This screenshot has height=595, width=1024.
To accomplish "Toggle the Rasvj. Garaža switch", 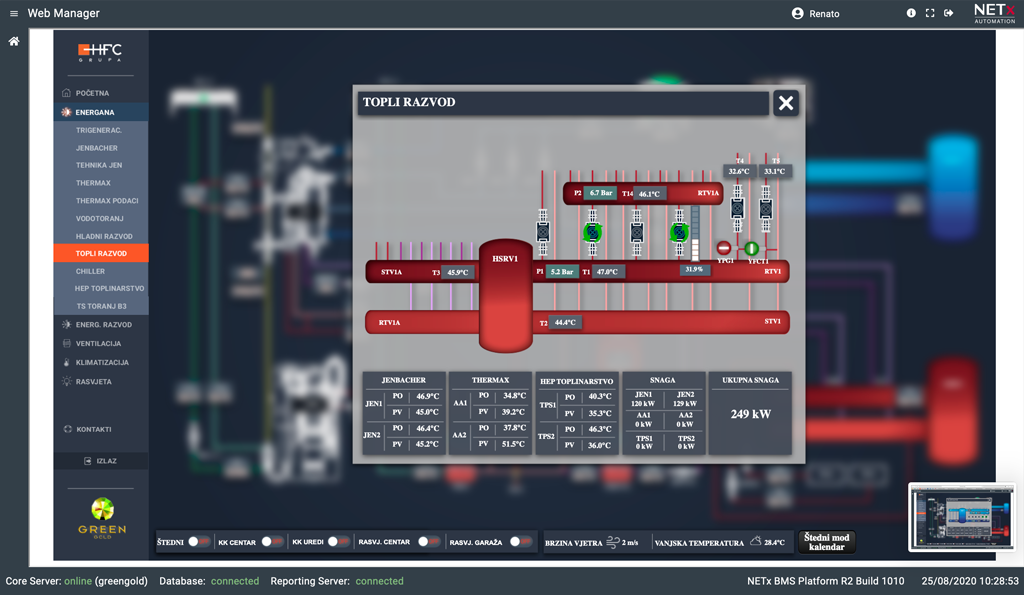I will point(520,542).
